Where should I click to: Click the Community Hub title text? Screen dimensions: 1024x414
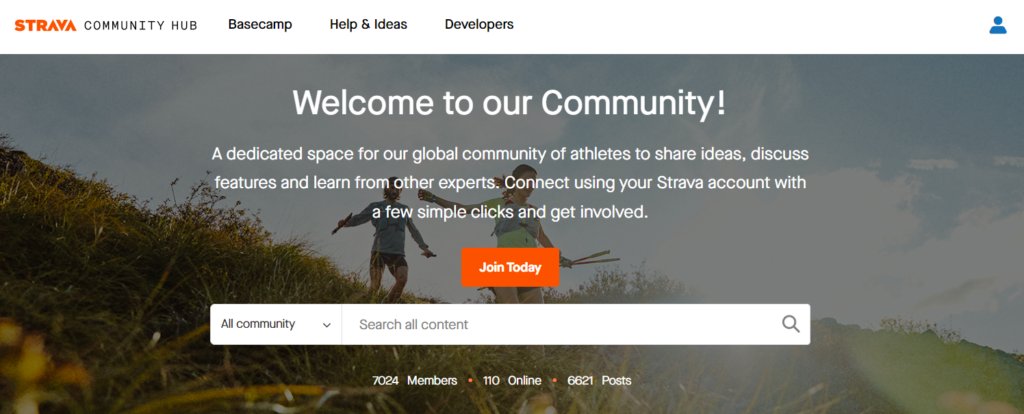[x=140, y=25]
